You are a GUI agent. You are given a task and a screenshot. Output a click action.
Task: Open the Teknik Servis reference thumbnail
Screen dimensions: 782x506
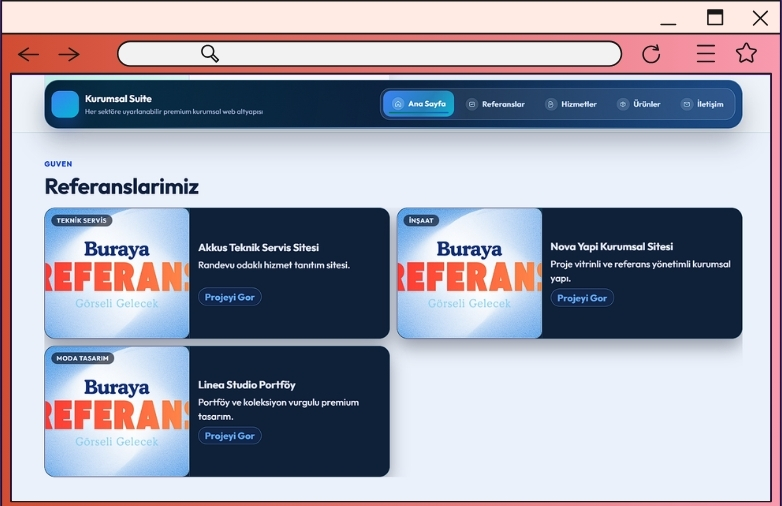tap(117, 273)
